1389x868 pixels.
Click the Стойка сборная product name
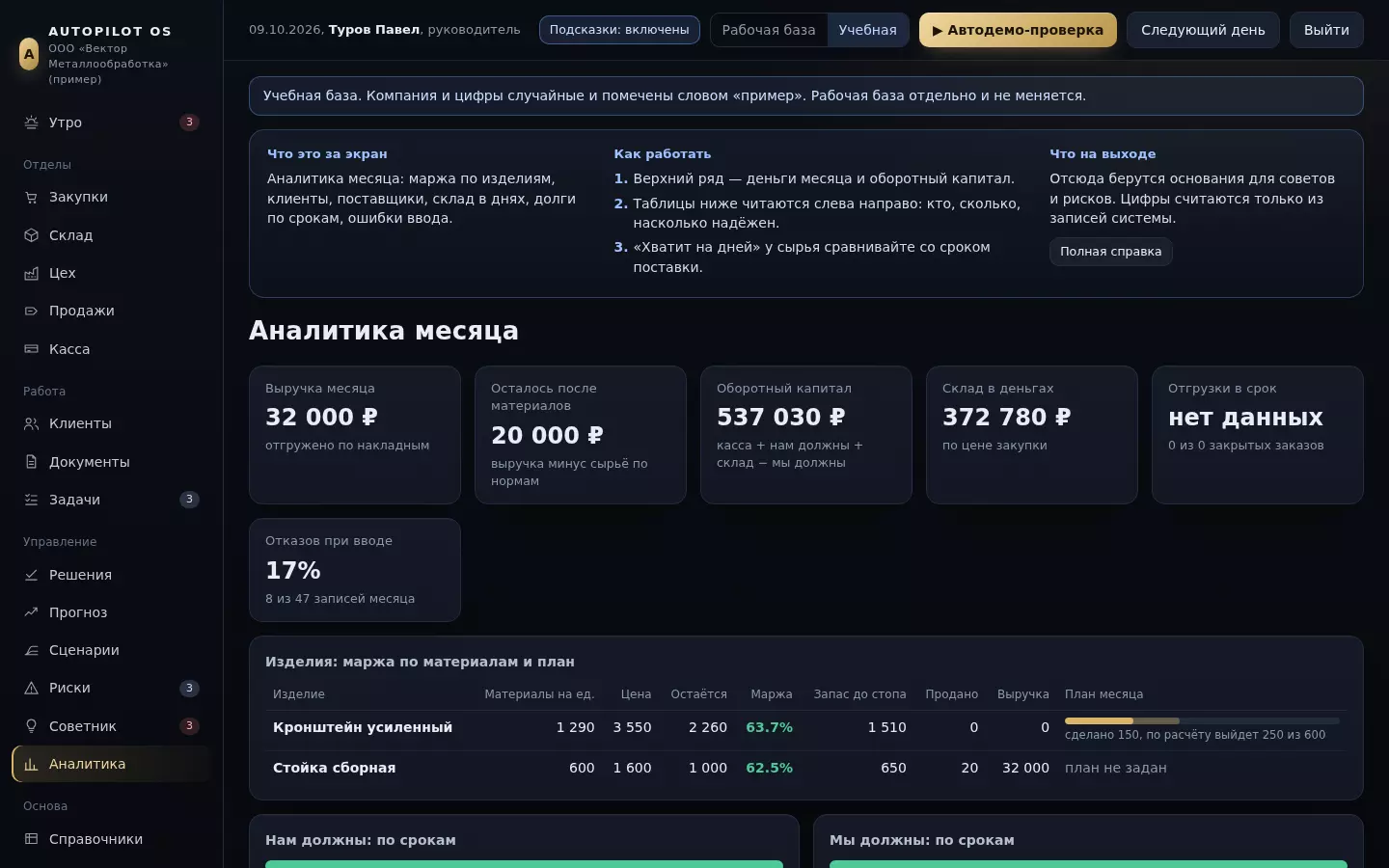tap(334, 768)
